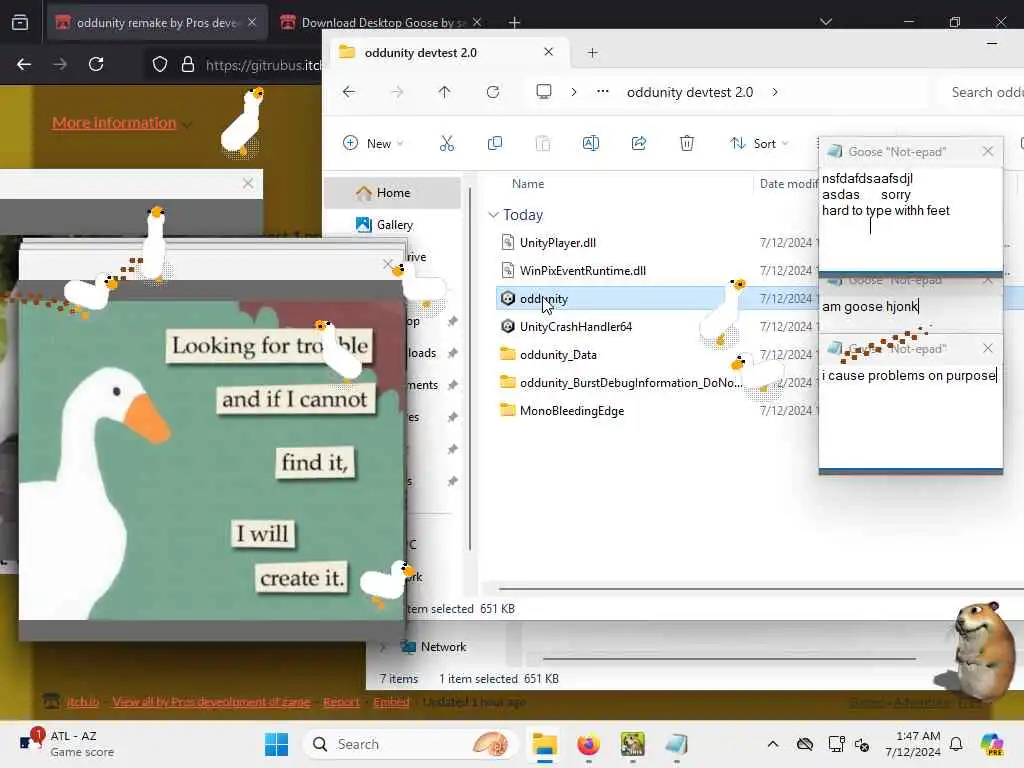Viewport: 1024px width, 768px height.
Task: Click the Windows taskbar Search box
Action: click(411, 744)
